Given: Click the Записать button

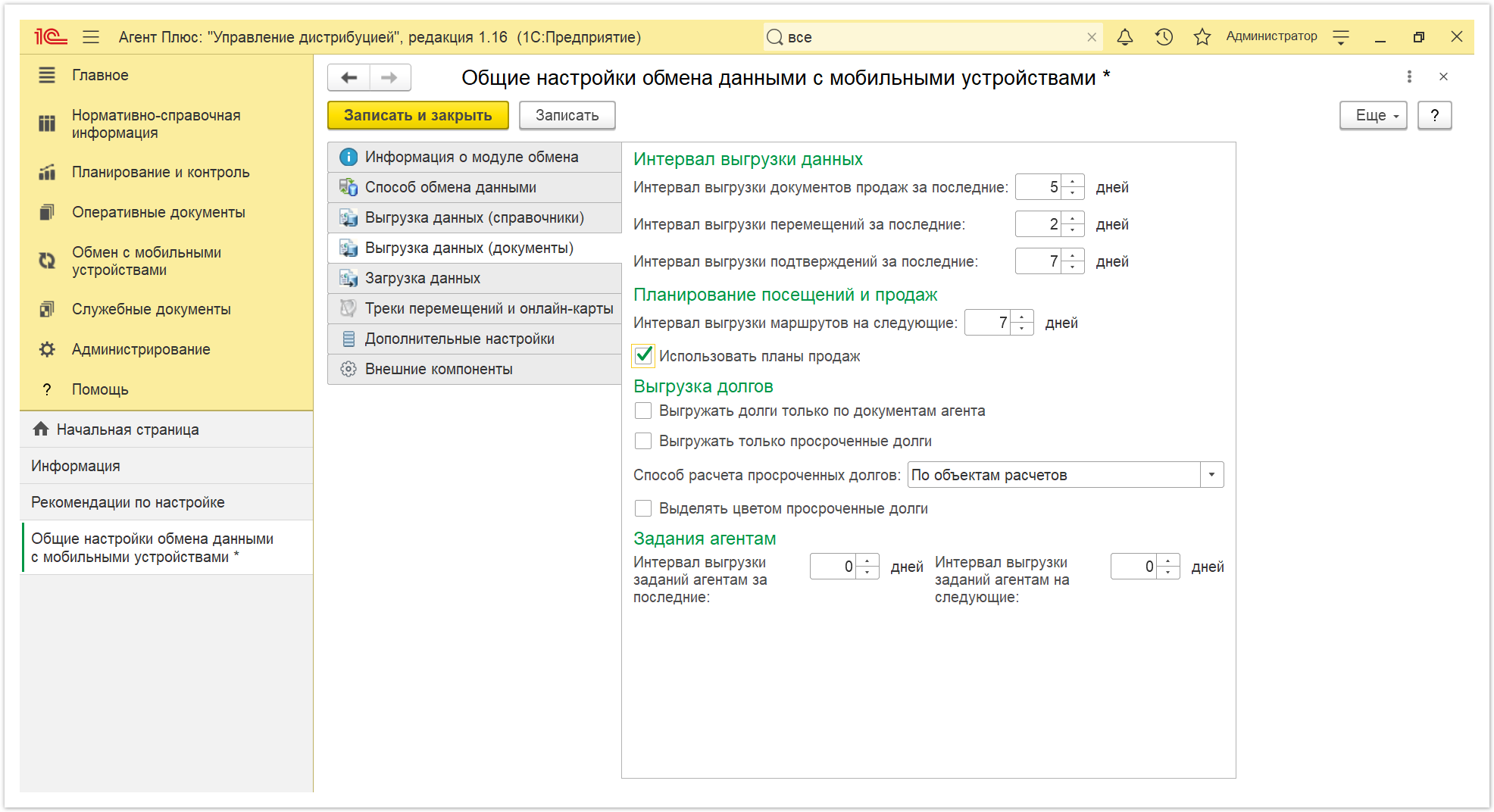Looking at the screenshot, I should pos(567,115).
